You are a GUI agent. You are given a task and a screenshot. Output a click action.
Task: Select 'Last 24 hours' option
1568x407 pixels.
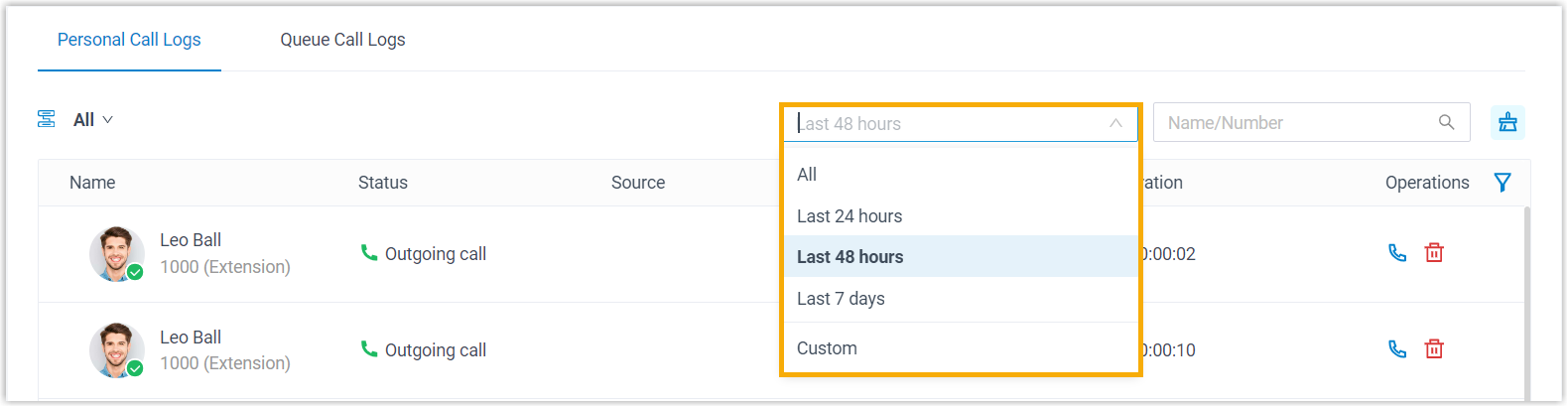849,216
